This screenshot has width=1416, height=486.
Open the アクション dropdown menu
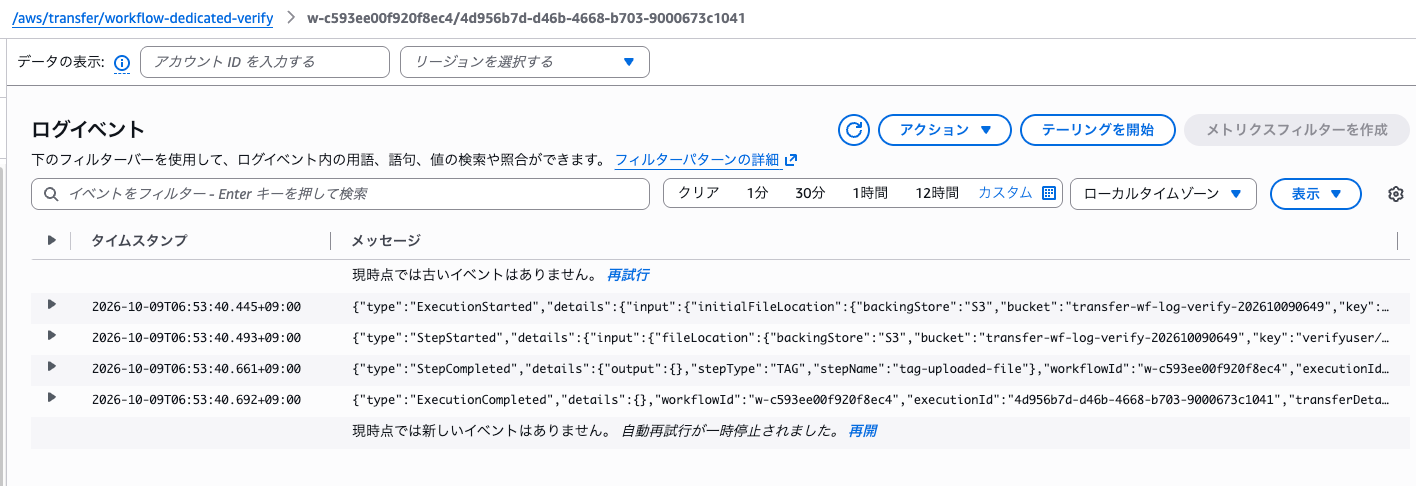[x=945, y=130]
